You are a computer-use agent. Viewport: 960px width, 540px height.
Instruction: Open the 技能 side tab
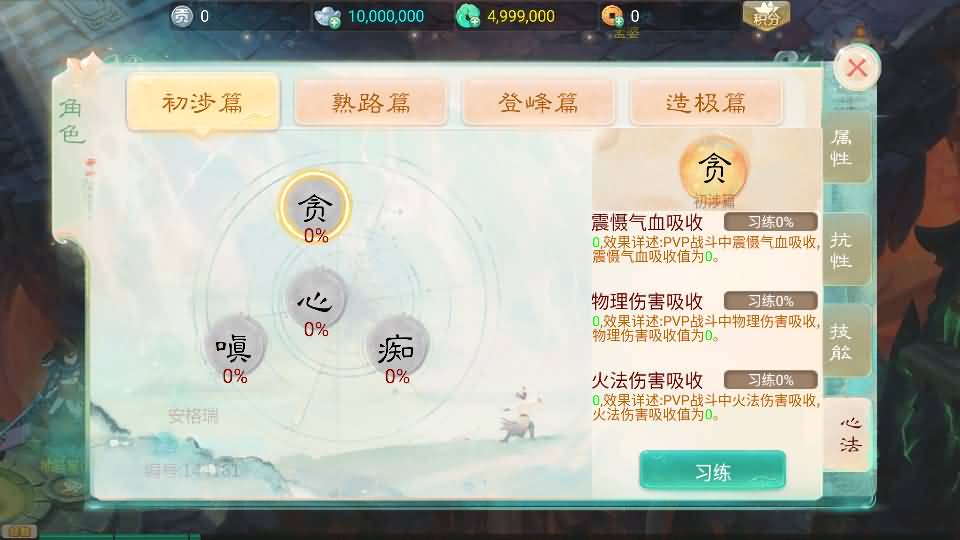846,341
